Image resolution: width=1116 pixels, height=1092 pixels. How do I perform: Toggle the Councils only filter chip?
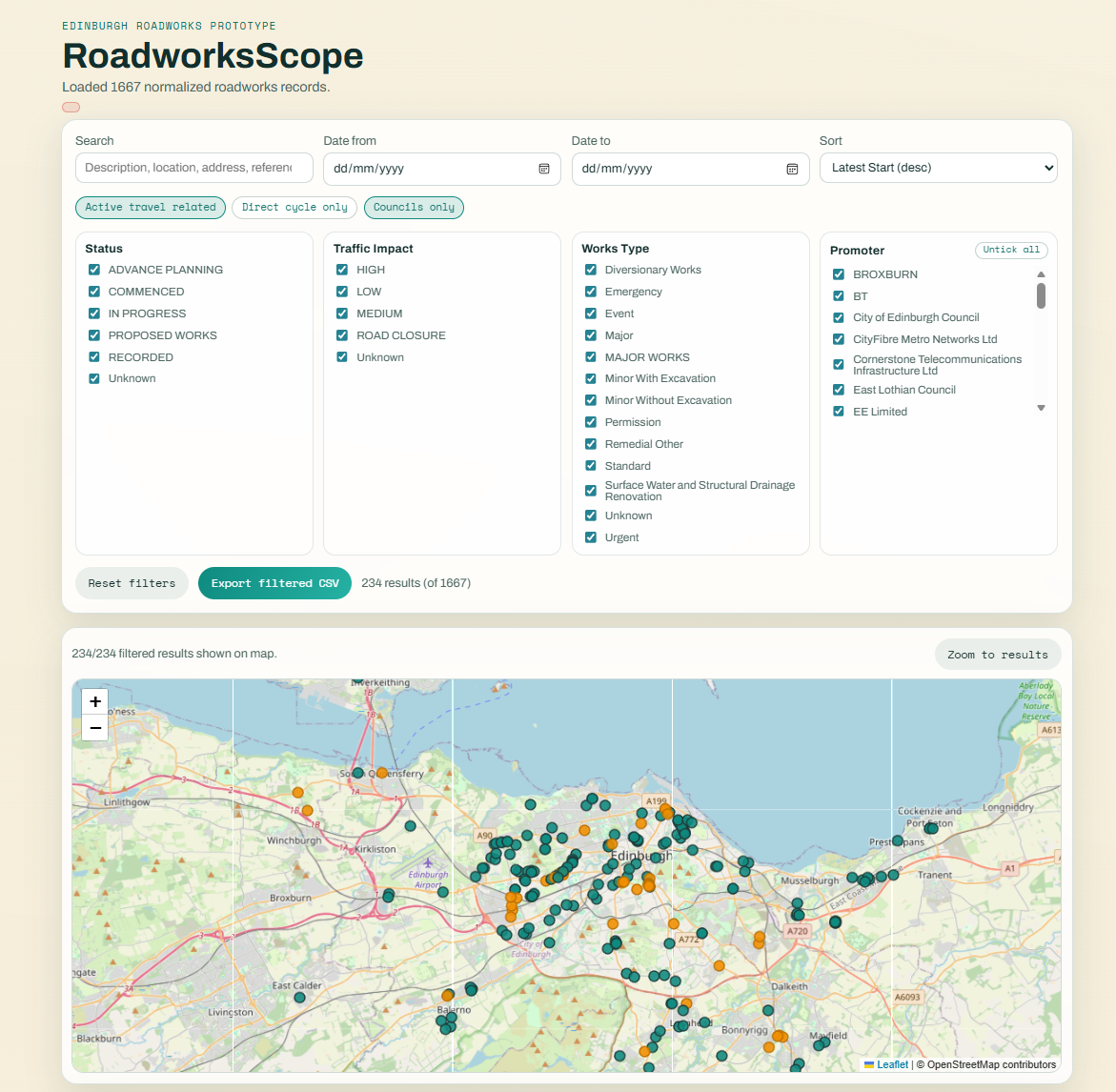point(414,208)
